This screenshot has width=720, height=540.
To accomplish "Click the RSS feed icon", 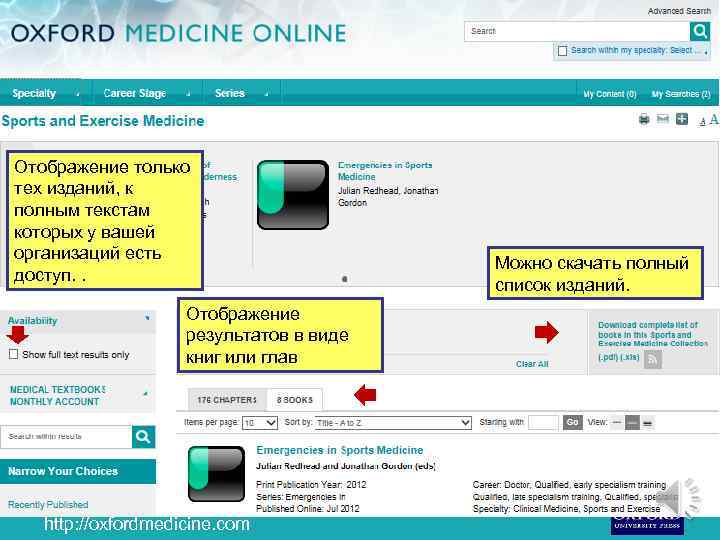I will click(653, 359).
